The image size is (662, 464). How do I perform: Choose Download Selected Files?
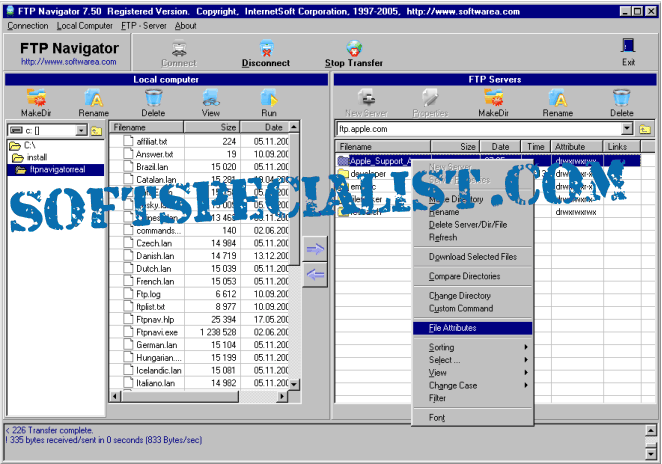(472, 257)
